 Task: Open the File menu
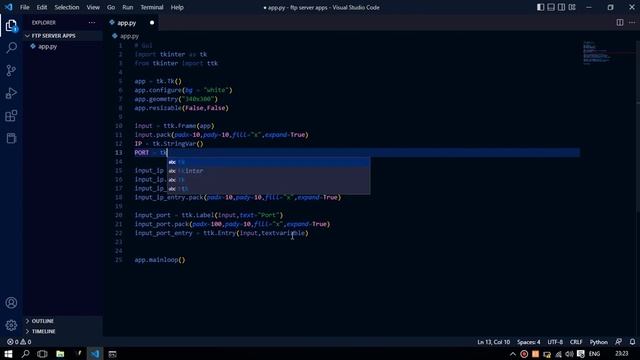click(24, 7)
